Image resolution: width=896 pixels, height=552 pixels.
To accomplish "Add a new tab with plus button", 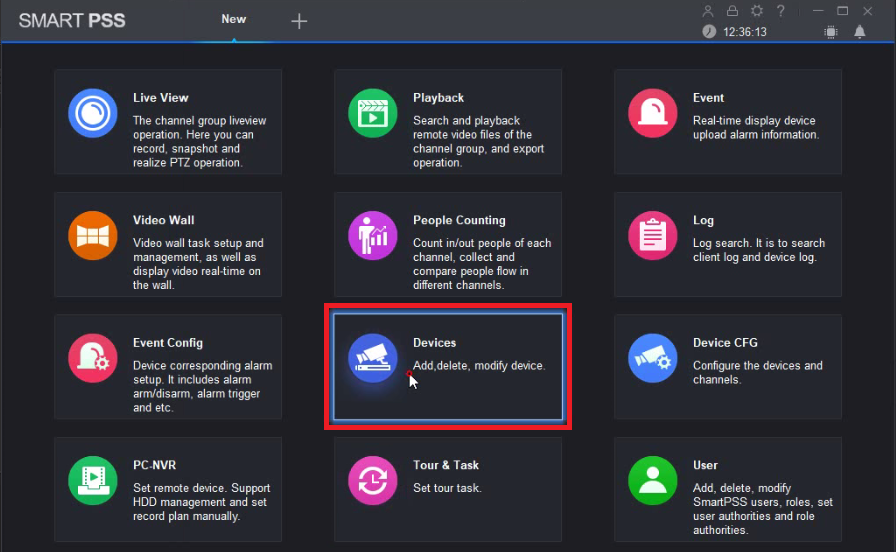I will [299, 21].
